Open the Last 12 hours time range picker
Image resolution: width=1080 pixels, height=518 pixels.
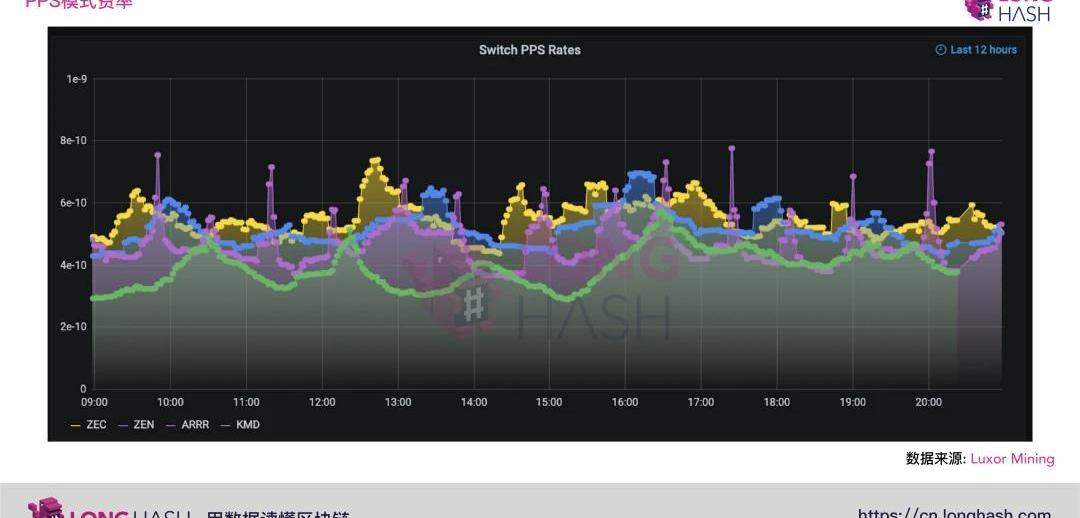[x=983, y=50]
